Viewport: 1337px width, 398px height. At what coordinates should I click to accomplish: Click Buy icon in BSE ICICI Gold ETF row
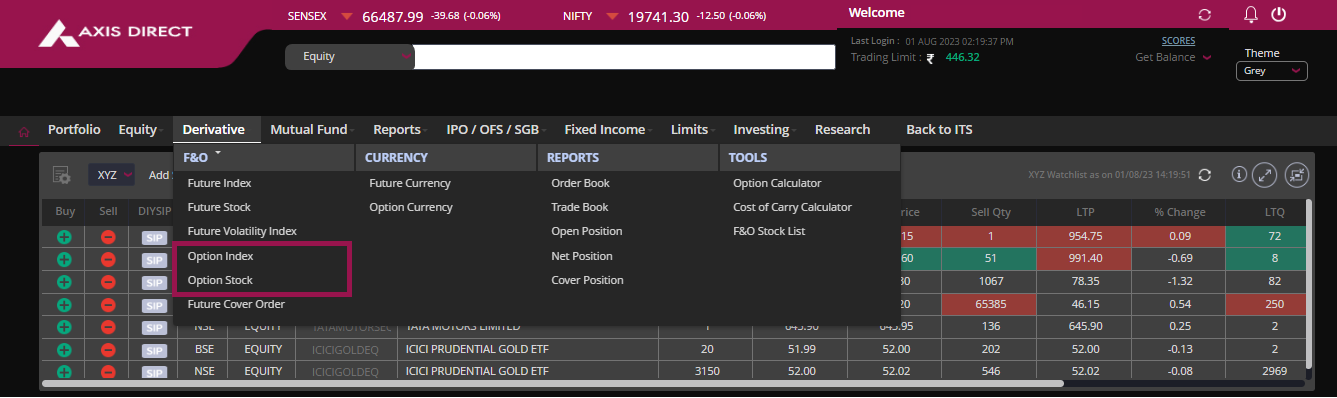pyautogui.click(x=65, y=350)
